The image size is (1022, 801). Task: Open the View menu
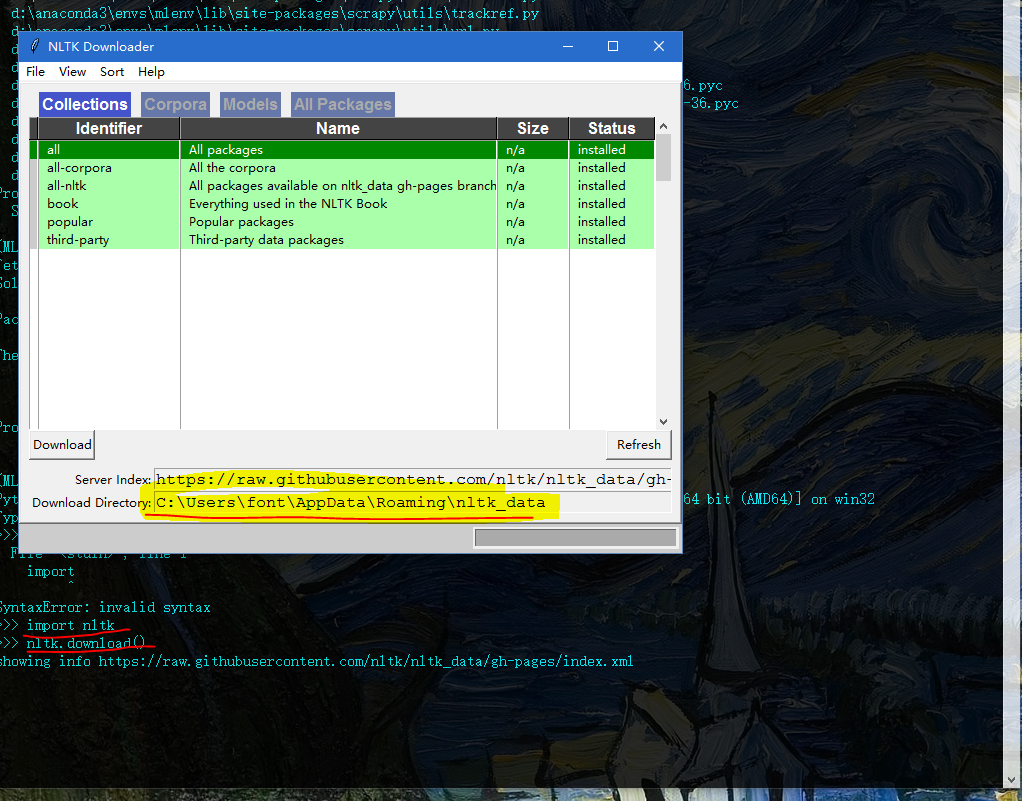72,72
